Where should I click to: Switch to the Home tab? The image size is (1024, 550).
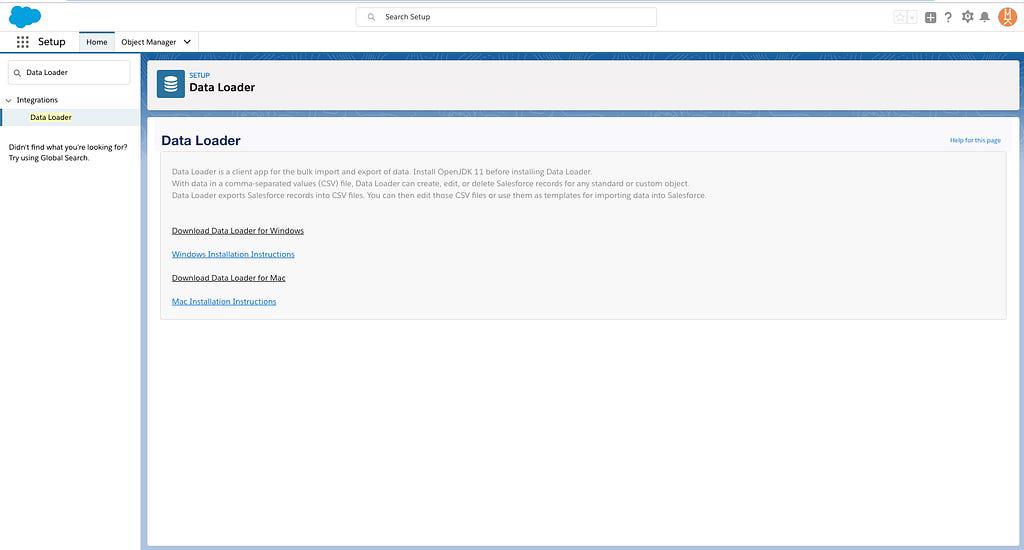click(x=96, y=42)
